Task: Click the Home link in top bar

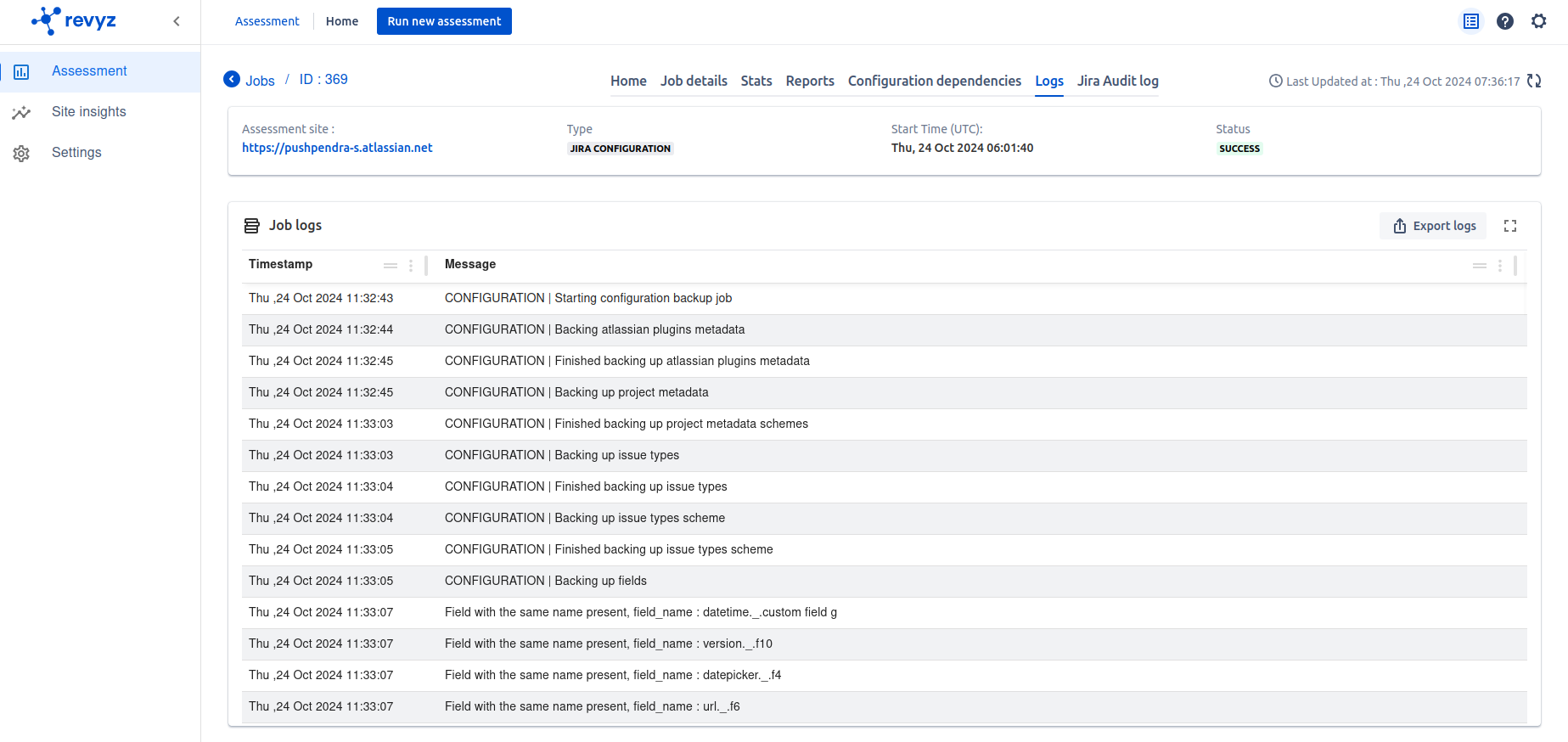Action: coord(342,21)
